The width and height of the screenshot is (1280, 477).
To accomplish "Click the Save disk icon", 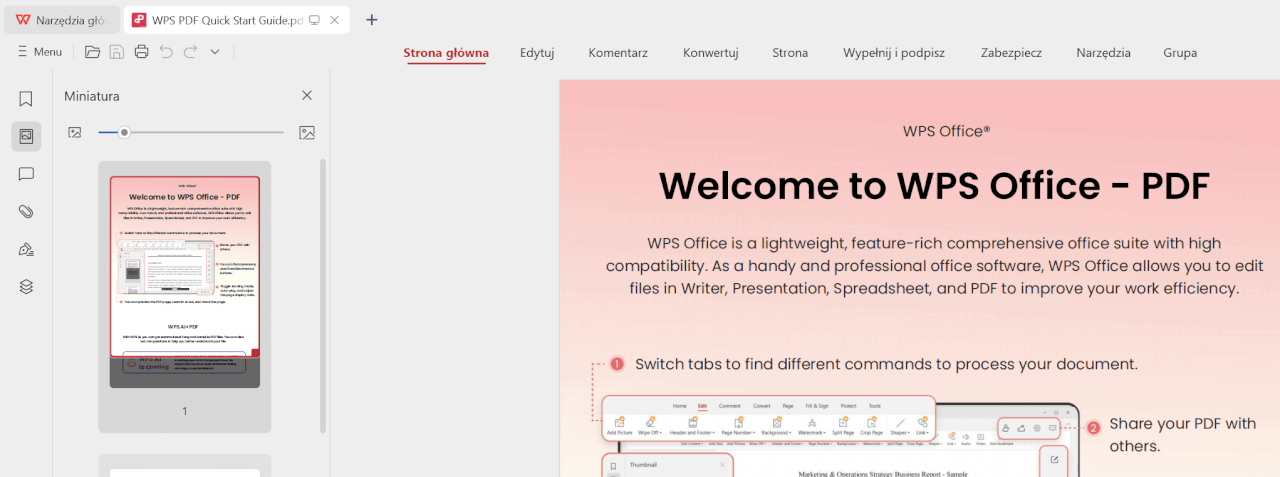I will pyautogui.click(x=117, y=52).
